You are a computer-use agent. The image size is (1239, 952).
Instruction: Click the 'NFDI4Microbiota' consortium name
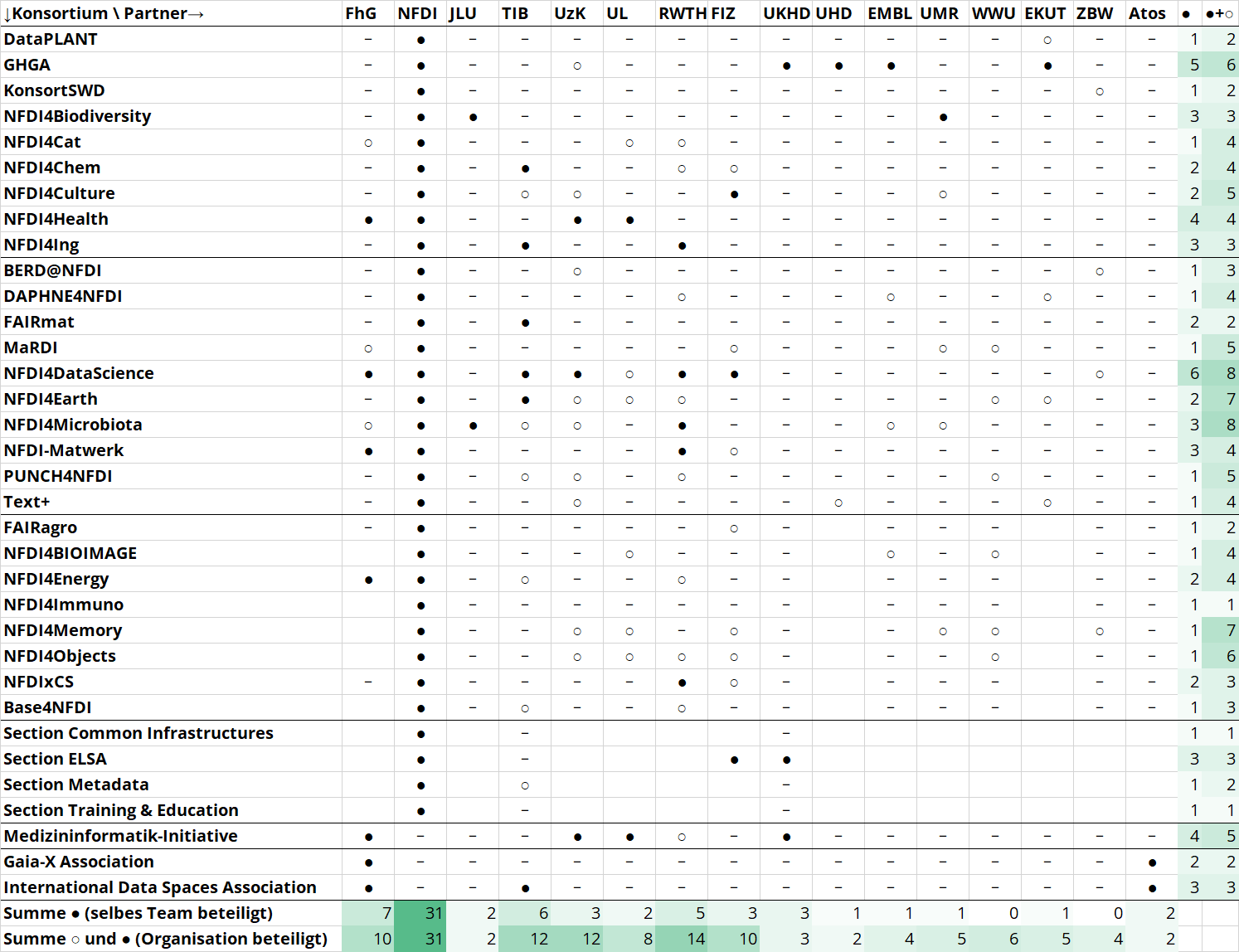(73, 425)
